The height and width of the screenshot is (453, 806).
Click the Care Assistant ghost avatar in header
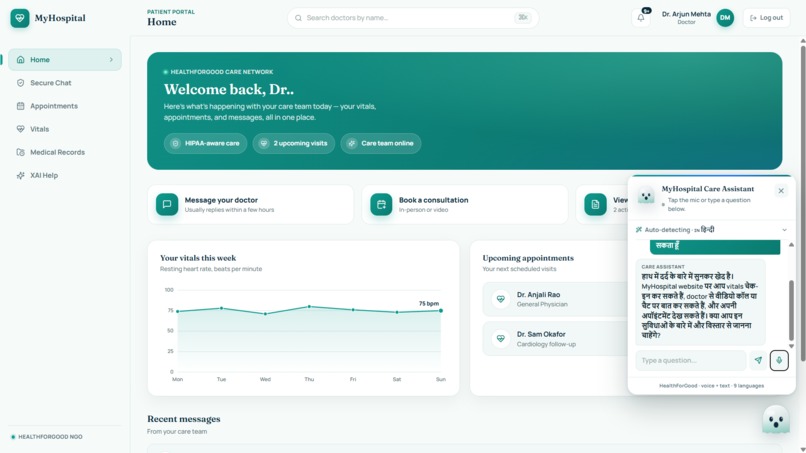pos(646,196)
